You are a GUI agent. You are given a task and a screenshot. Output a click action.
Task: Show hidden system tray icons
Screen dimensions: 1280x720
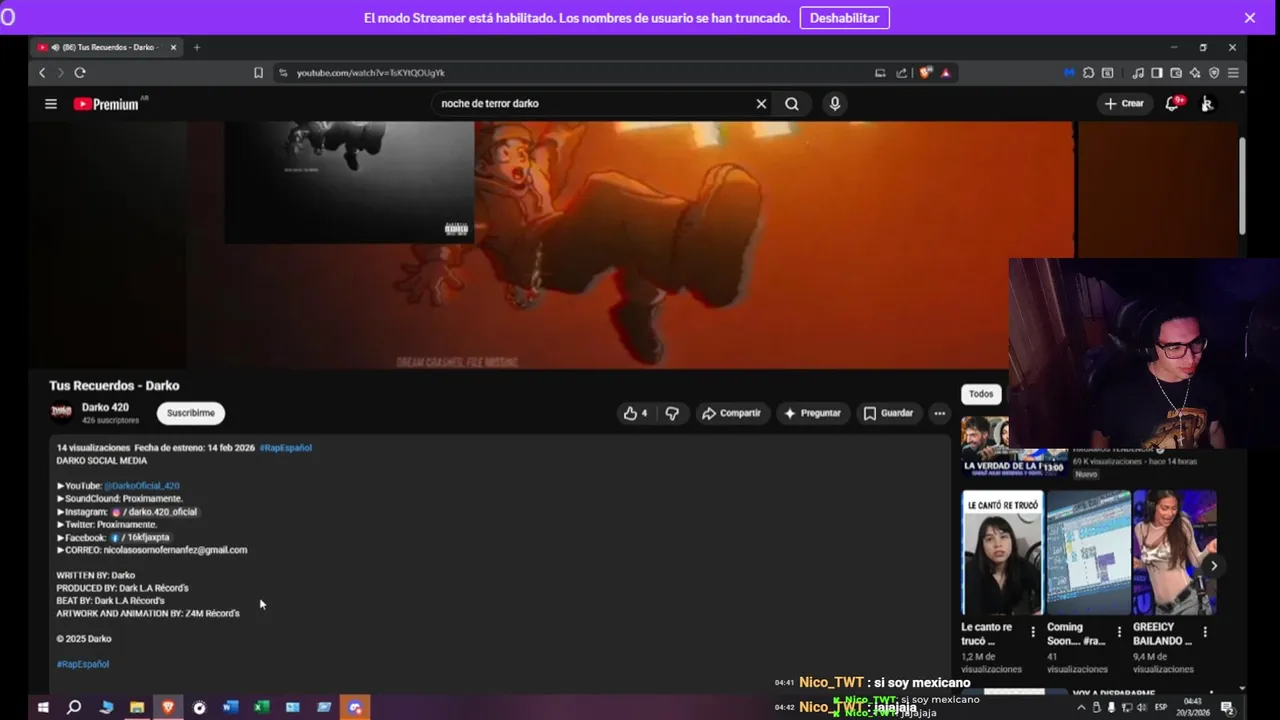[1083, 707]
